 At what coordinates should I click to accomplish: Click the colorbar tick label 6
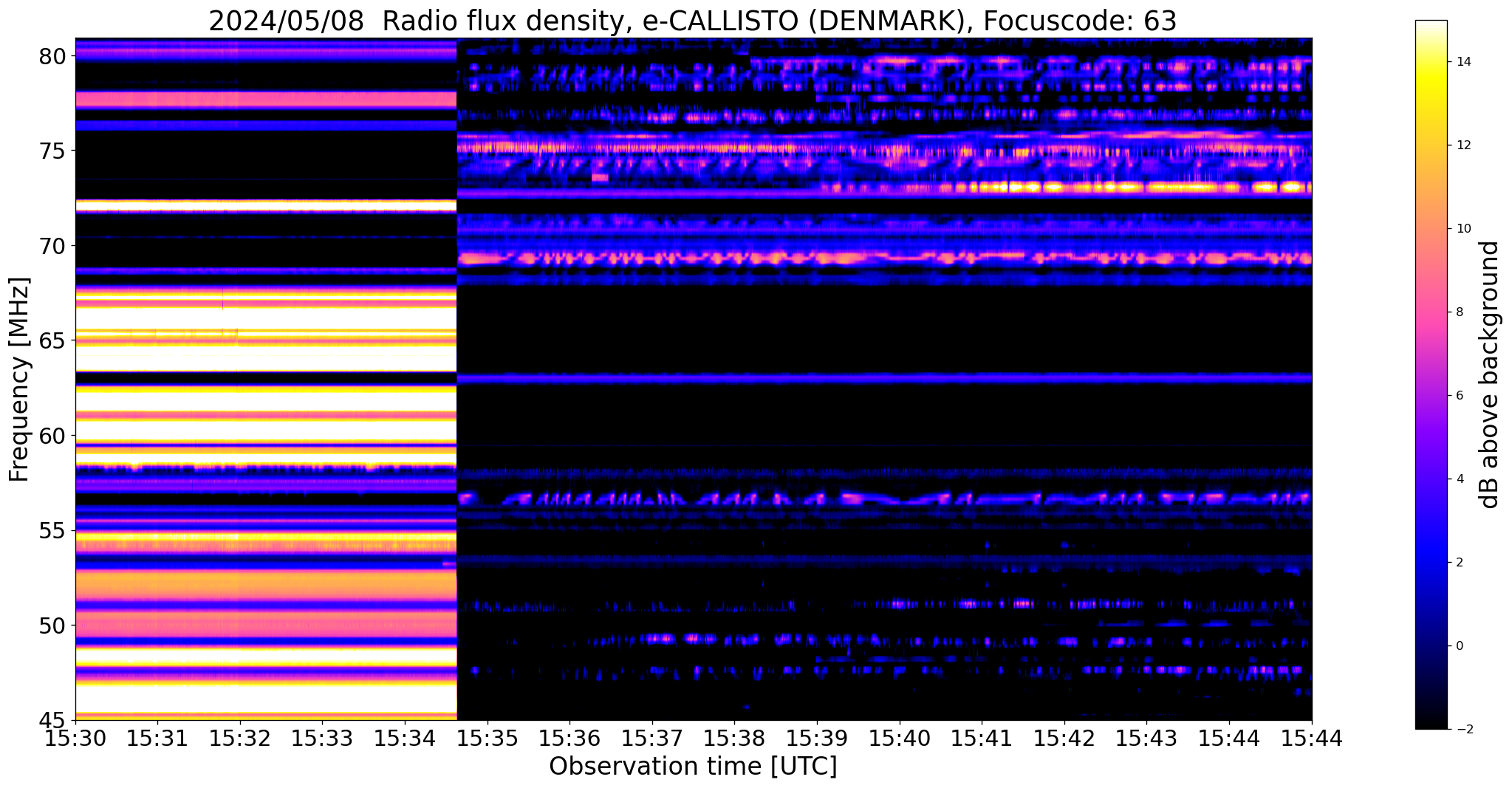pyautogui.click(x=1459, y=395)
